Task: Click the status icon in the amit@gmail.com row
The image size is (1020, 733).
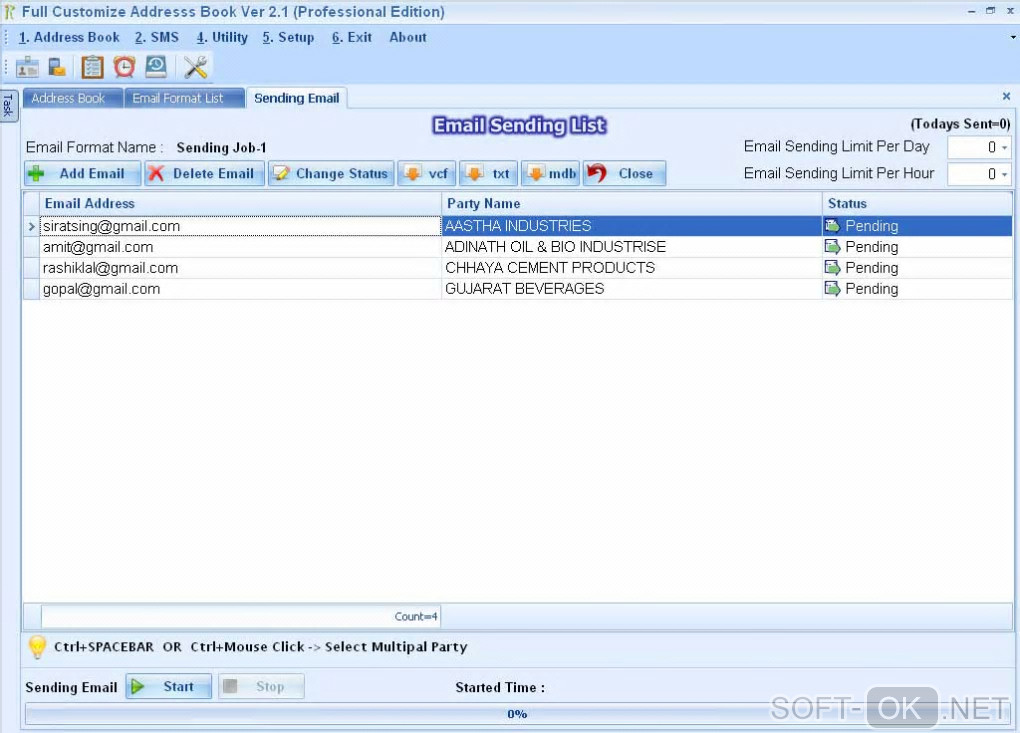Action: point(833,247)
